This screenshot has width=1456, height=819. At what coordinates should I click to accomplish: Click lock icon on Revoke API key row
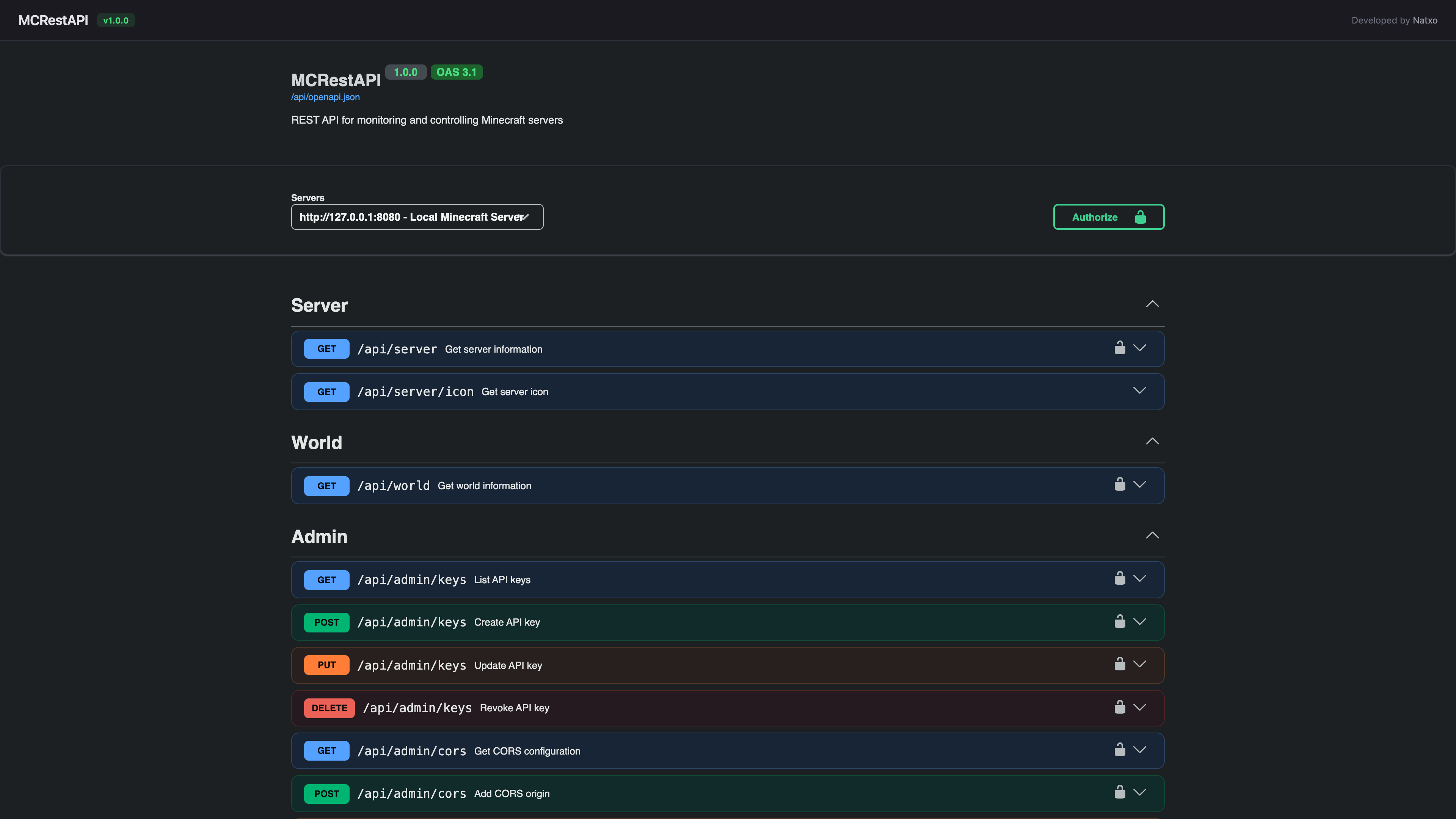coord(1120,707)
